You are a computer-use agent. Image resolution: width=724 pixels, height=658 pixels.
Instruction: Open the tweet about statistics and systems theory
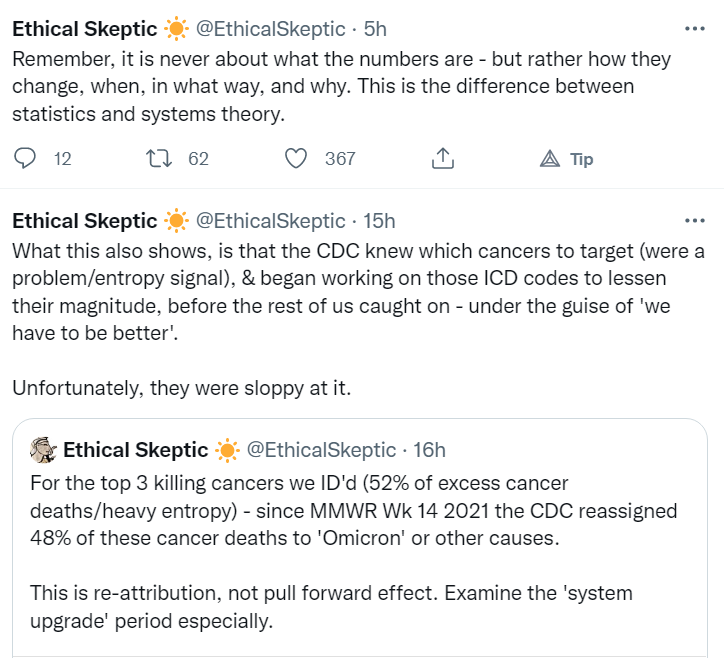click(x=340, y=85)
